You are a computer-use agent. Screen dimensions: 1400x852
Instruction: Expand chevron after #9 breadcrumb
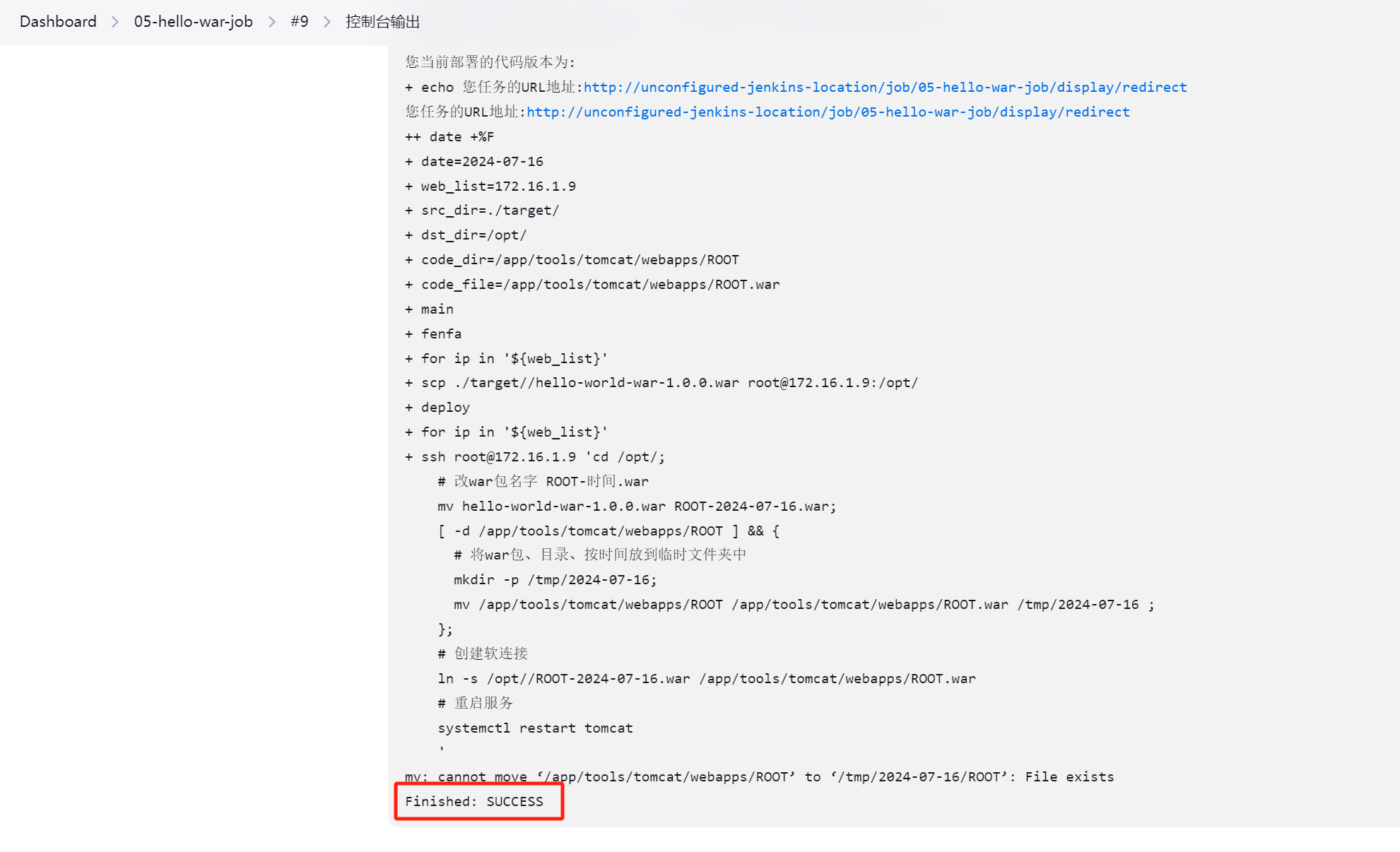click(327, 22)
